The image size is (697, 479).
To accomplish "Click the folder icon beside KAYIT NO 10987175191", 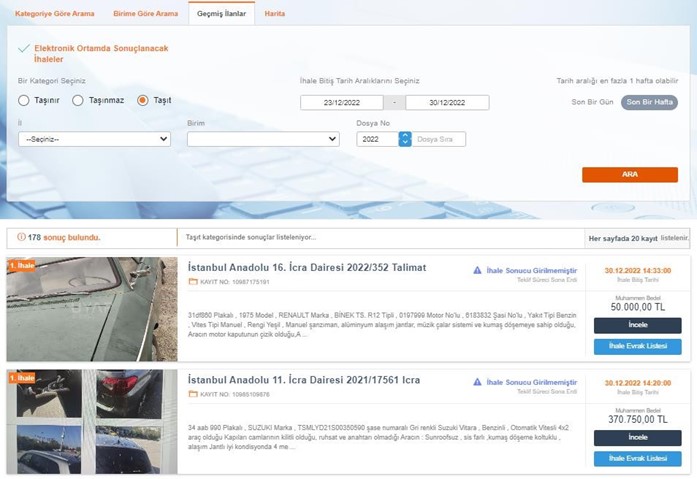I will (x=193, y=282).
